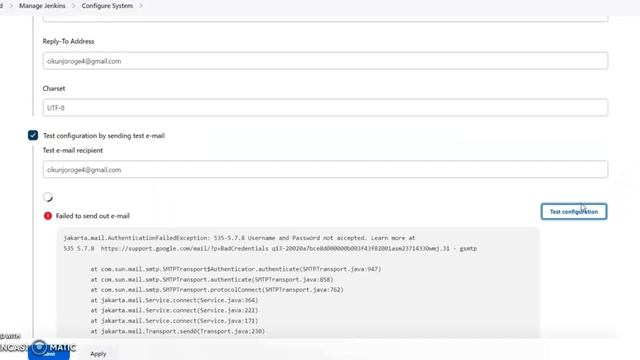Select the Transport.send0 Transport.java:230 line
The image size is (640, 360).
tap(178, 331)
